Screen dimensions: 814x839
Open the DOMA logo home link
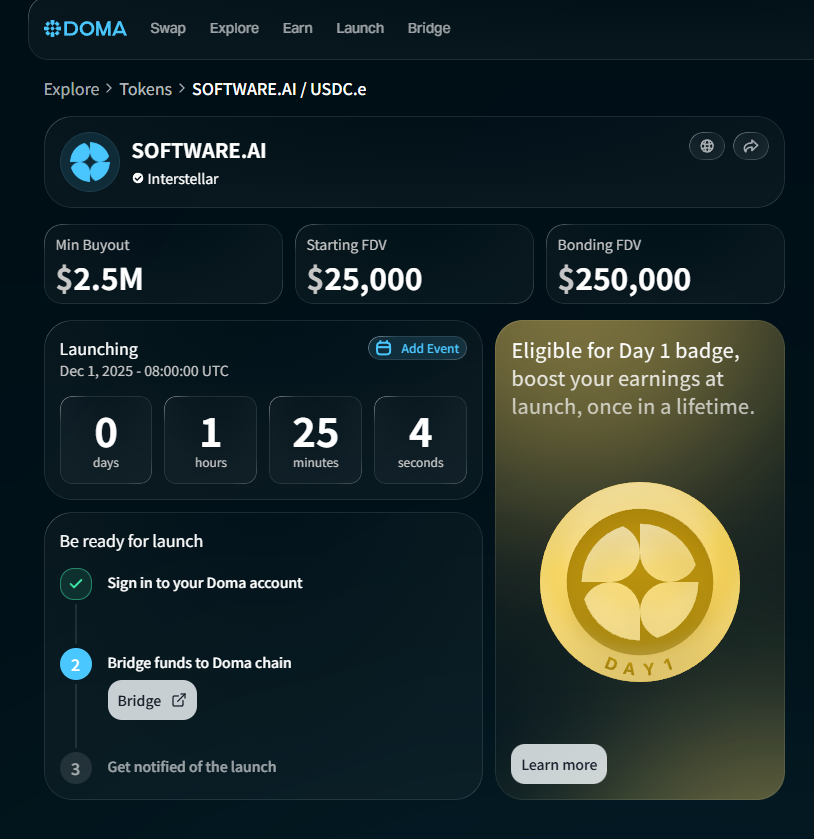pos(85,28)
